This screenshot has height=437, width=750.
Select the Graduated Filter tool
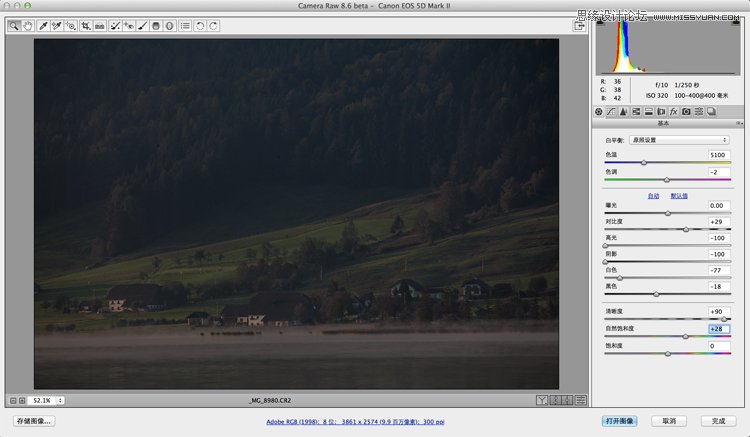(x=156, y=26)
